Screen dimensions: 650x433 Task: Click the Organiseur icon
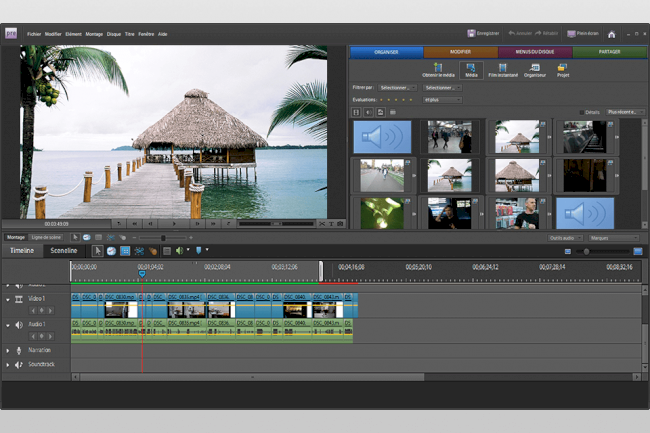pos(535,67)
